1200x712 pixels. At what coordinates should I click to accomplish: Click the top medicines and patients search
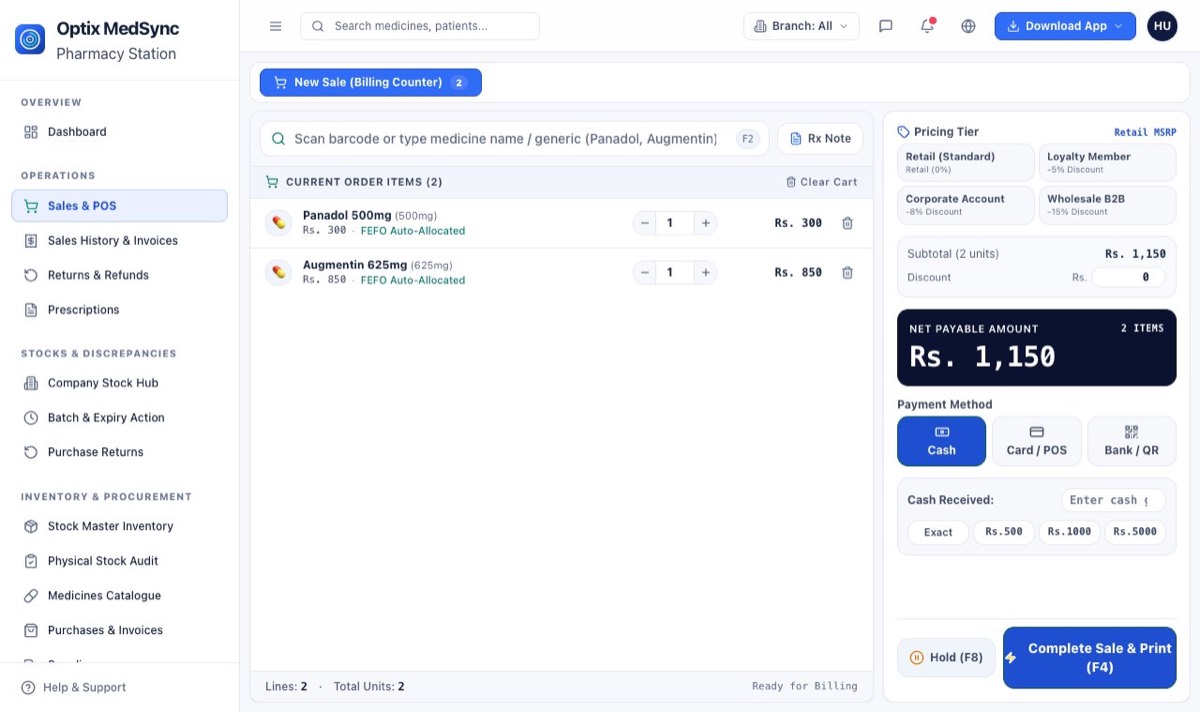point(420,26)
